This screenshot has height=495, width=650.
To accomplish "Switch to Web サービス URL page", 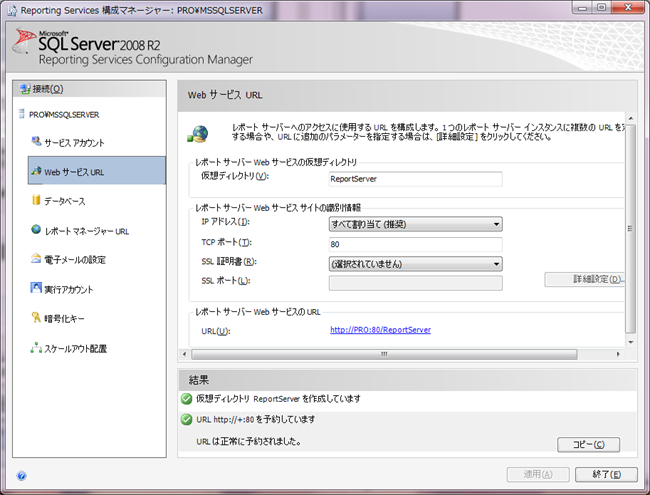I will tap(97, 170).
